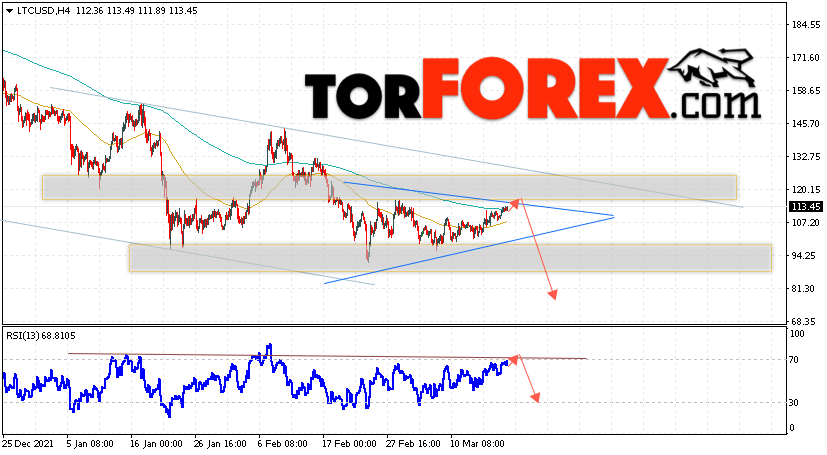Click the LTCUSD,H4 symbol dropdown arrow

[9, 11]
